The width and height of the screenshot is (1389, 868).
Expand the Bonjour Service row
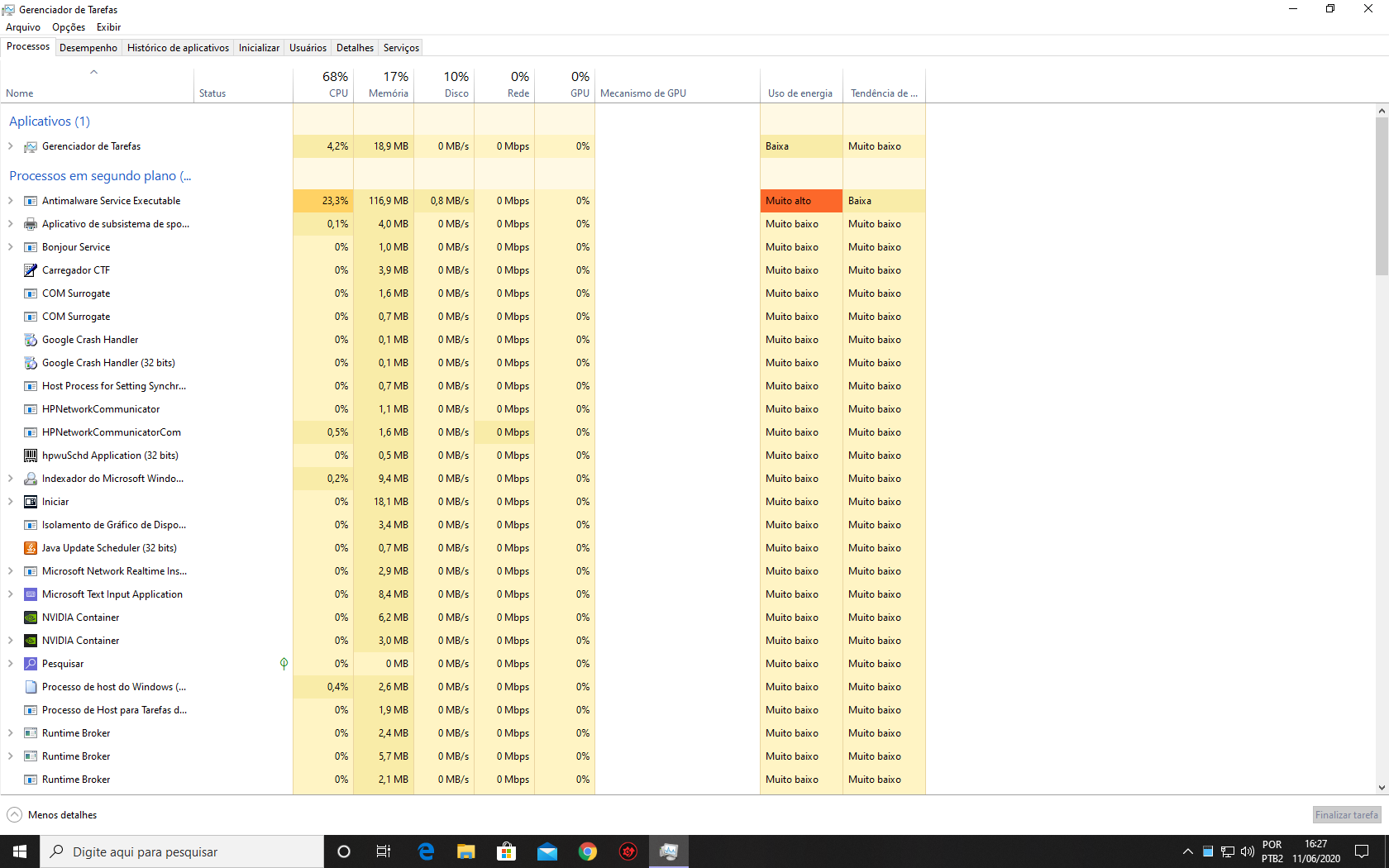[11, 247]
